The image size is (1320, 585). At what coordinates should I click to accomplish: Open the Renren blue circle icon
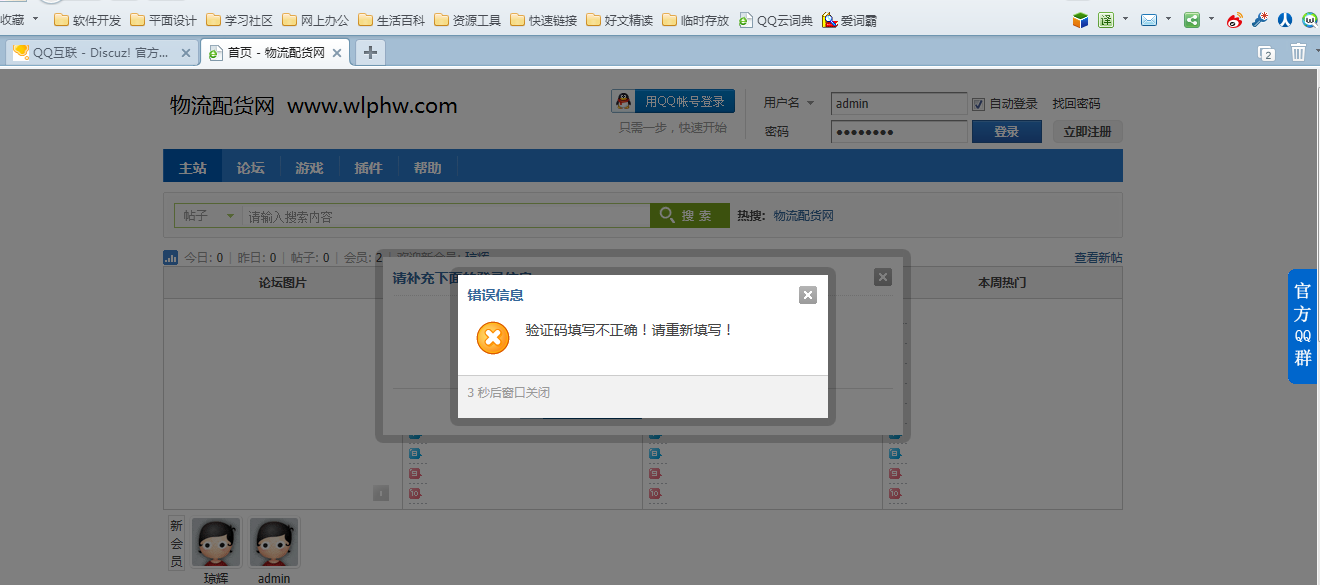(x=1285, y=20)
